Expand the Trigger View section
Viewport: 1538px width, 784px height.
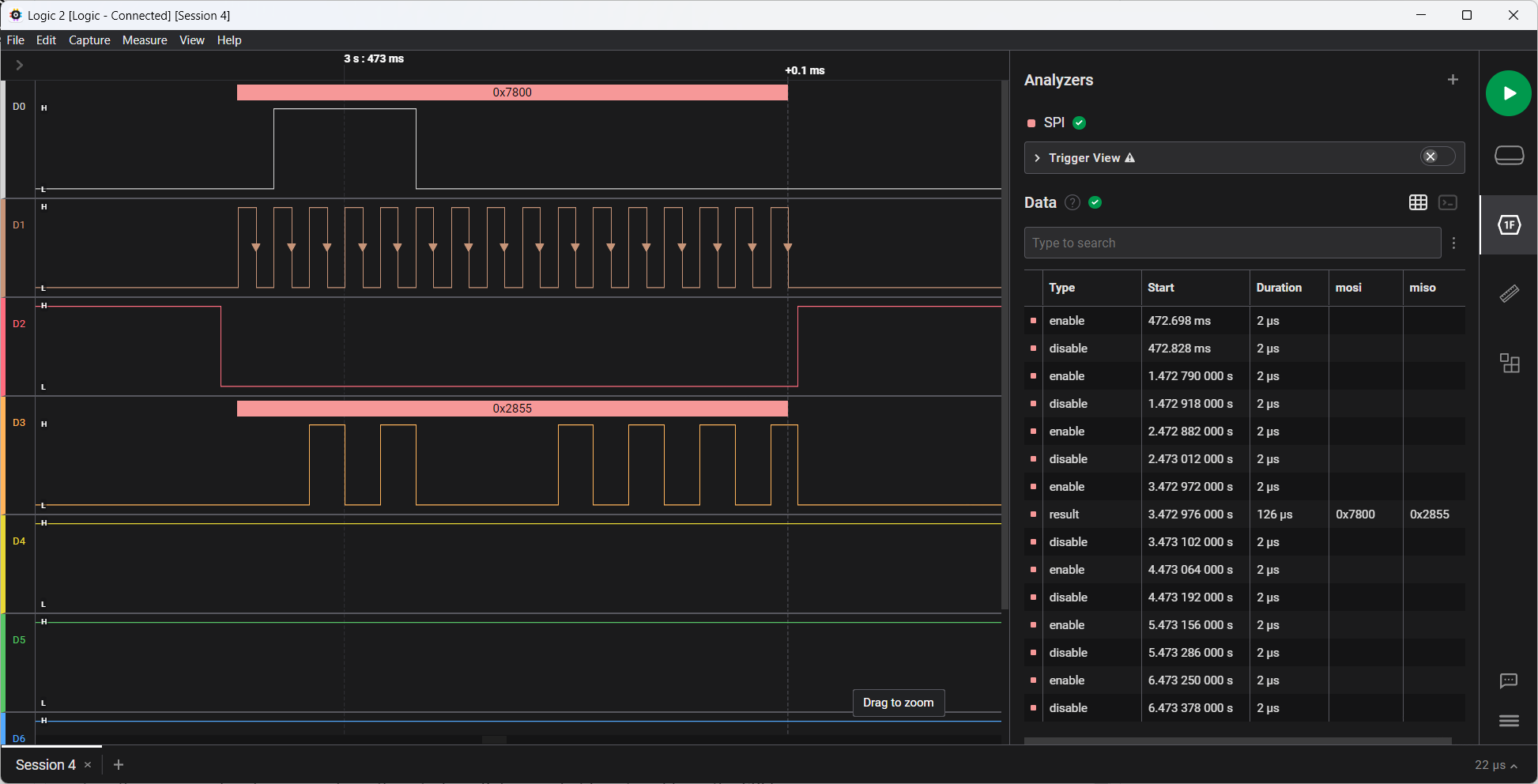tap(1036, 158)
